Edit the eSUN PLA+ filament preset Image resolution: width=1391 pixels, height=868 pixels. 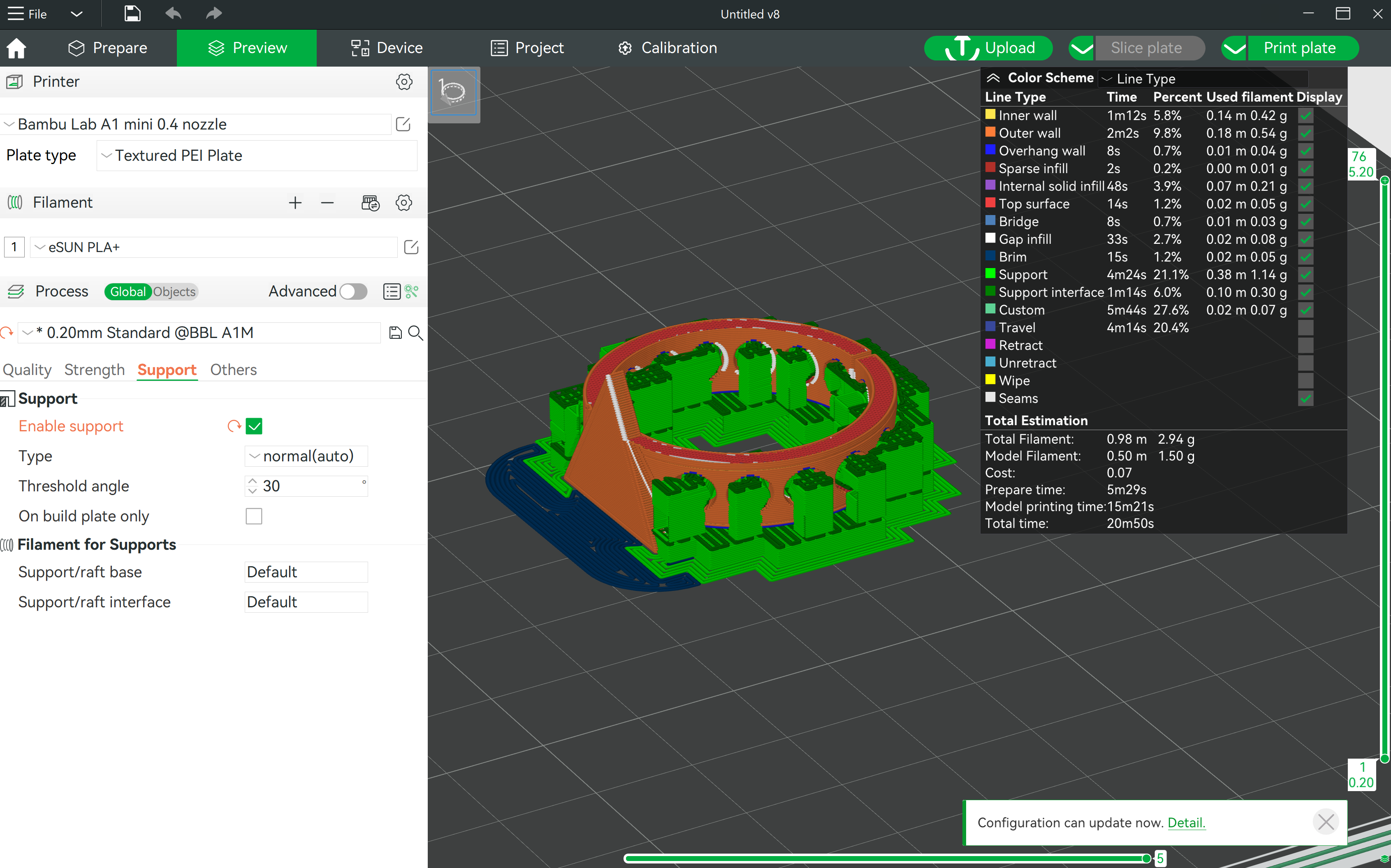411,247
